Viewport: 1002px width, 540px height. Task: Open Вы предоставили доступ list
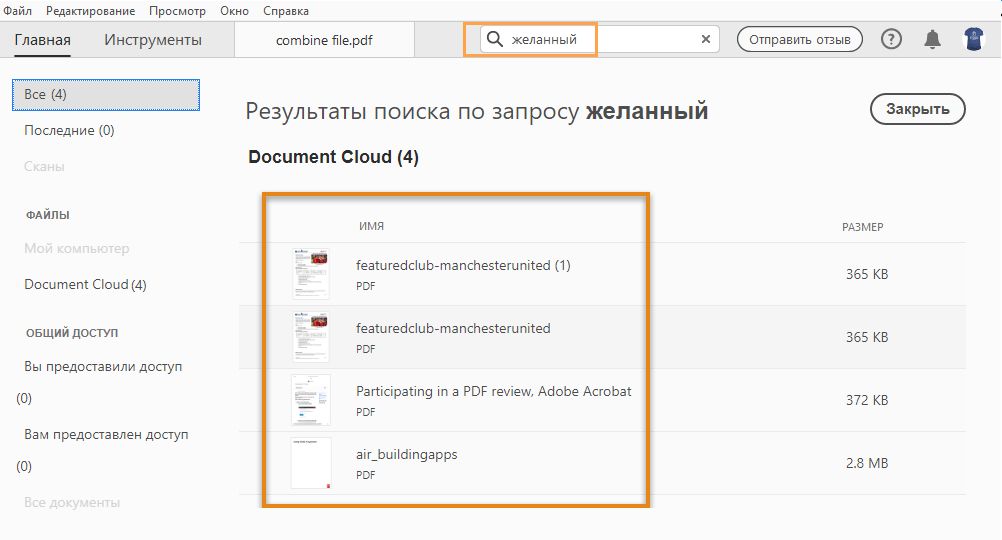103,367
